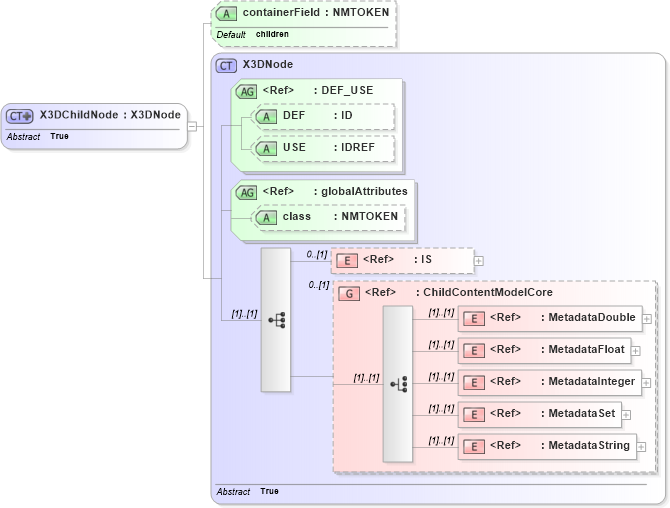Select the X3DNode complex type title
This screenshot has height=508, width=670.
tap(268, 65)
